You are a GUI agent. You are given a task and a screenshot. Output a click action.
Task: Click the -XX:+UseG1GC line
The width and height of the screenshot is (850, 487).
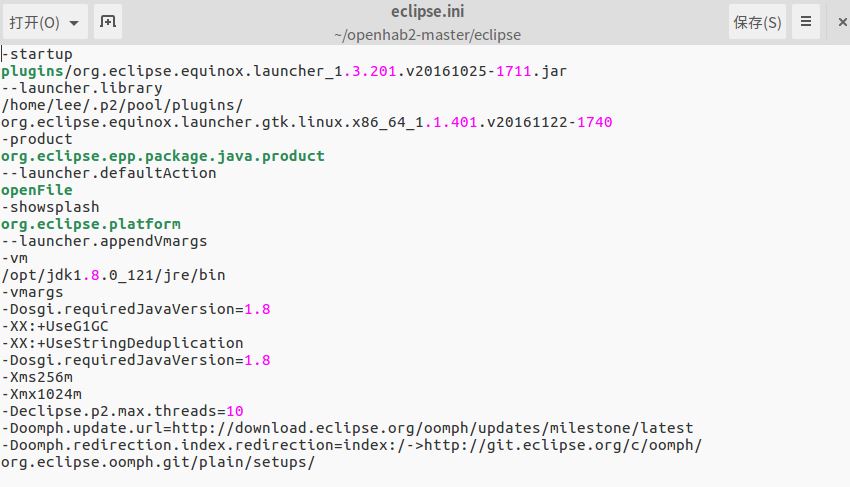(x=55, y=326)
